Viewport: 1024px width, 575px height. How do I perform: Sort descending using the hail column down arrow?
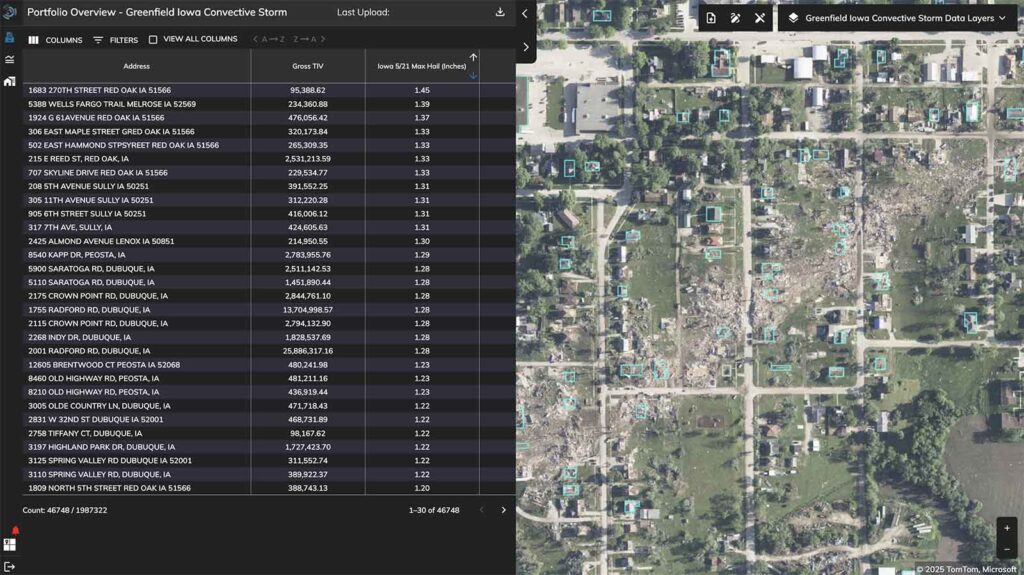click(x=473, y=75)
